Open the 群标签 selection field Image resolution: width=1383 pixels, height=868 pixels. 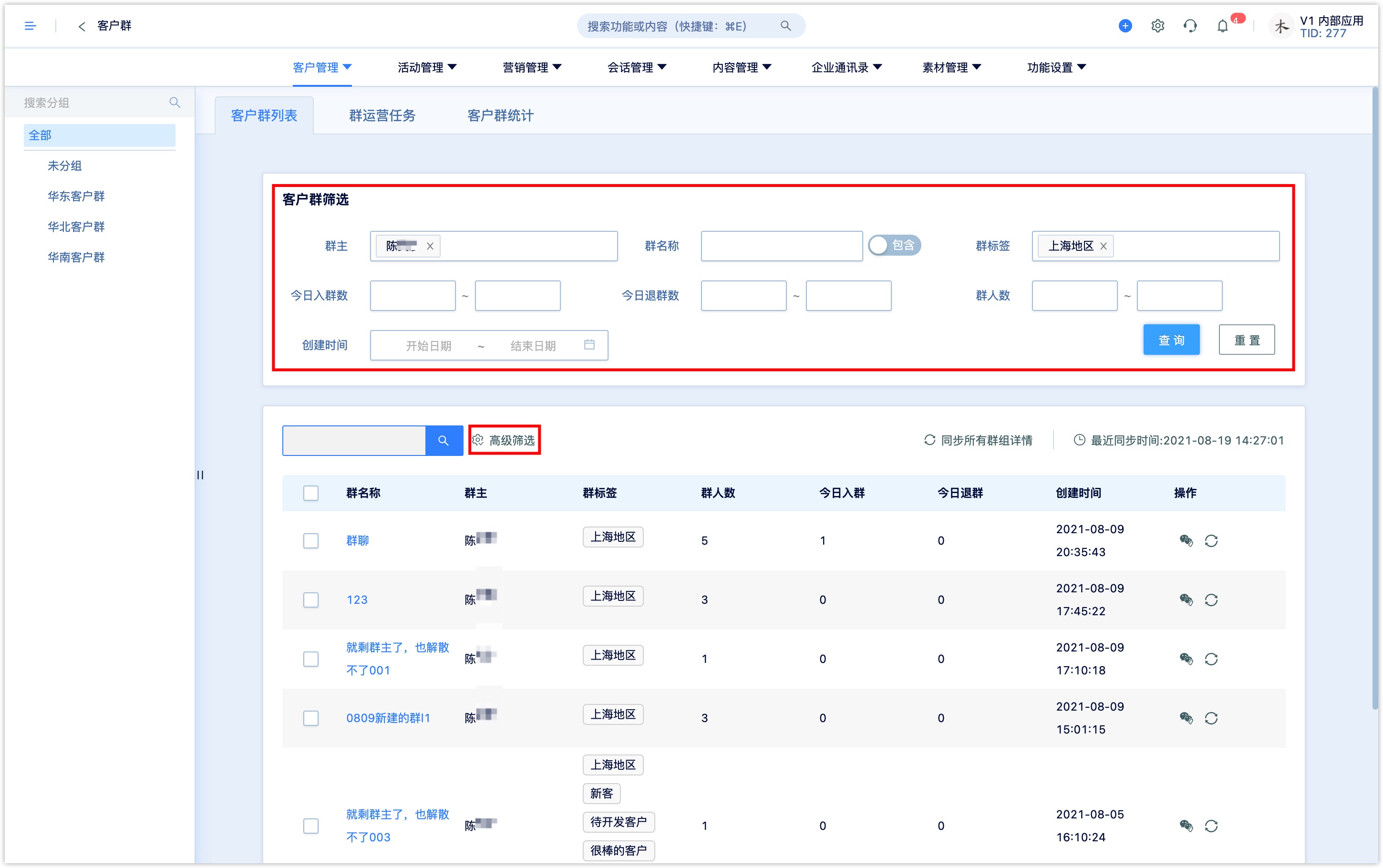coord(1155,246)
